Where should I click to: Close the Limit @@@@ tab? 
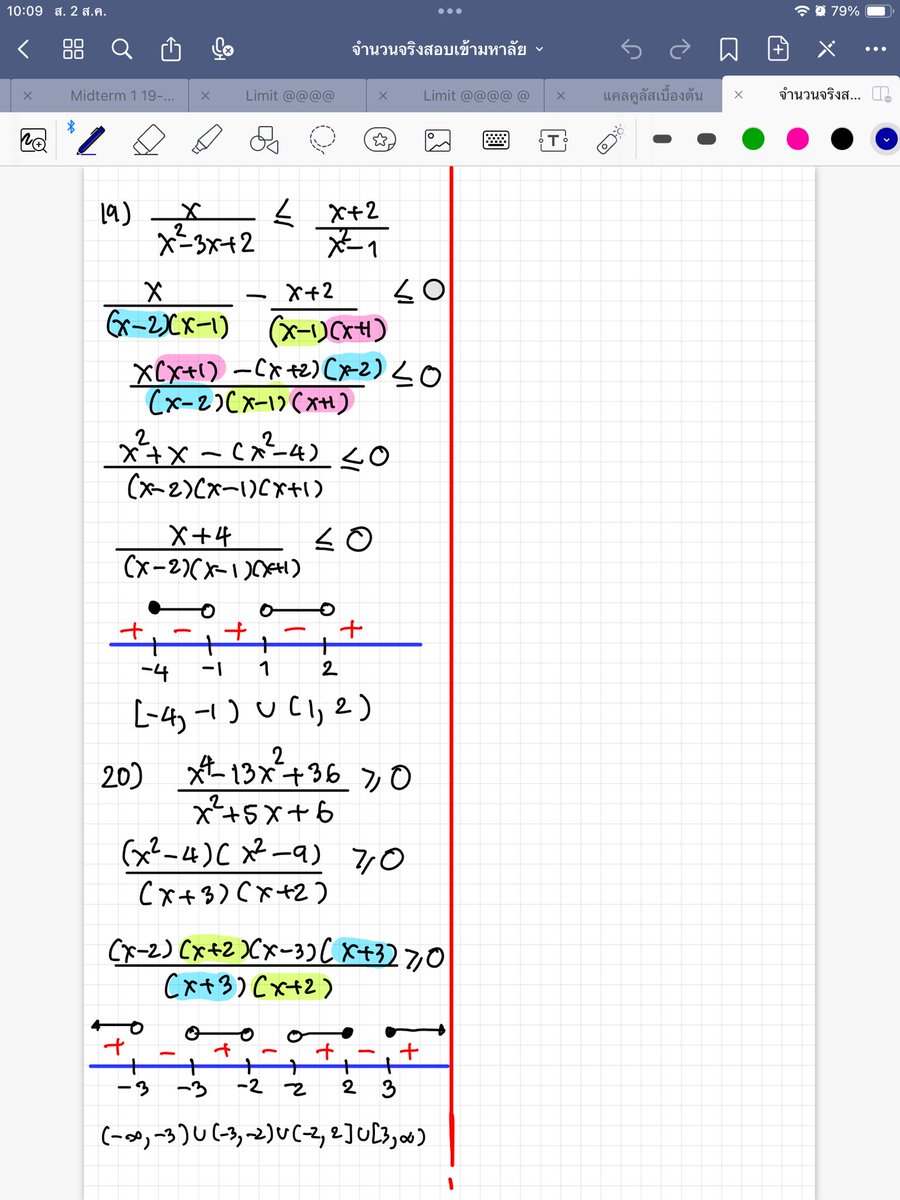(x=205, y=95)
